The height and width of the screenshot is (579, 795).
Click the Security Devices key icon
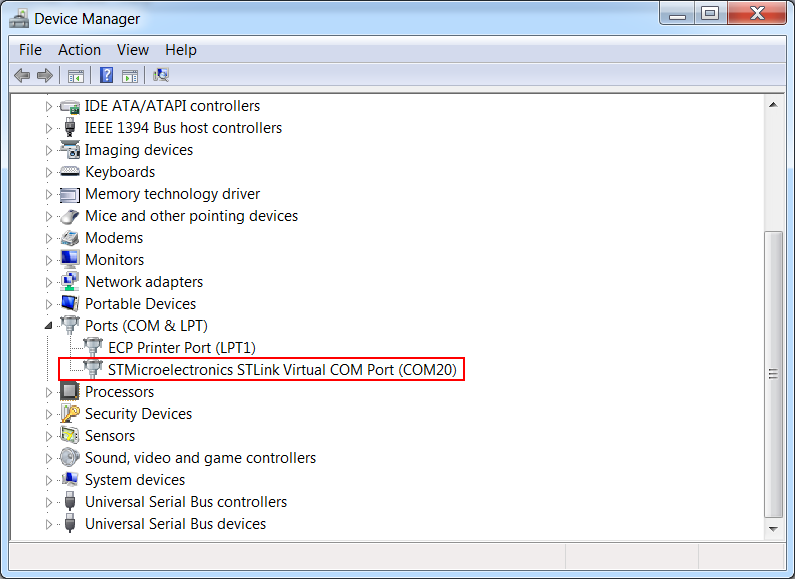click(70, 414)
